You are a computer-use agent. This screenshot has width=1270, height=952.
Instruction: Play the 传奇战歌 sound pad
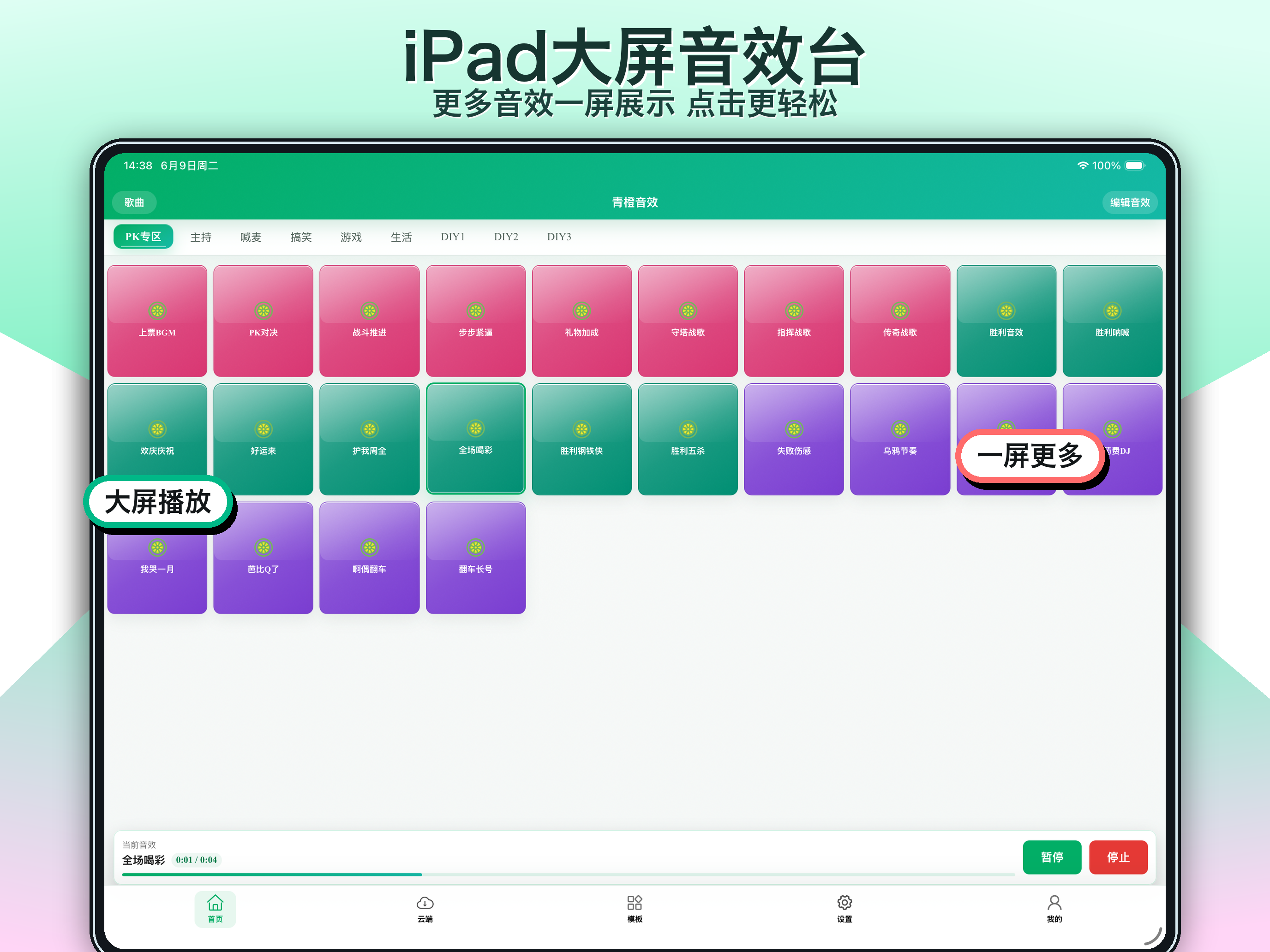click(900, 321)
